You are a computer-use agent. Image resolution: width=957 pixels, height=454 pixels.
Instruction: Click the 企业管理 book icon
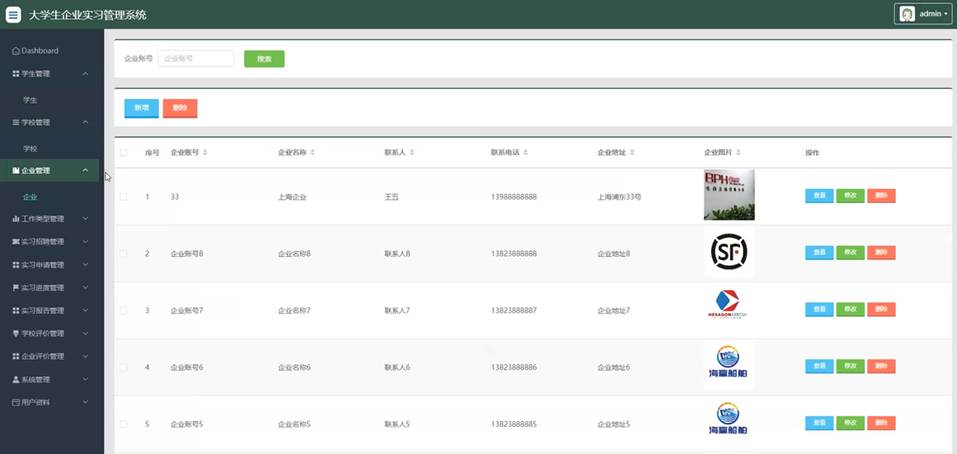(x=16, y=171)
